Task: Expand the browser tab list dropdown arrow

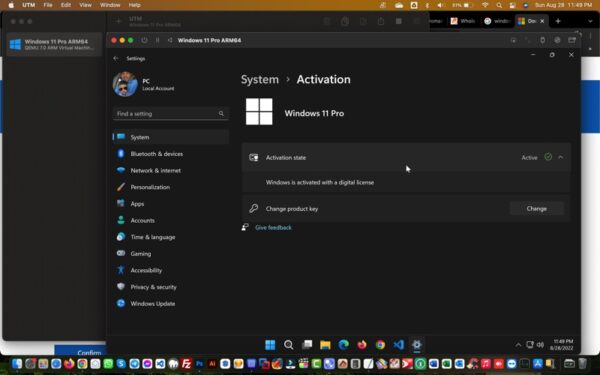Action: [x=590, y=21]
